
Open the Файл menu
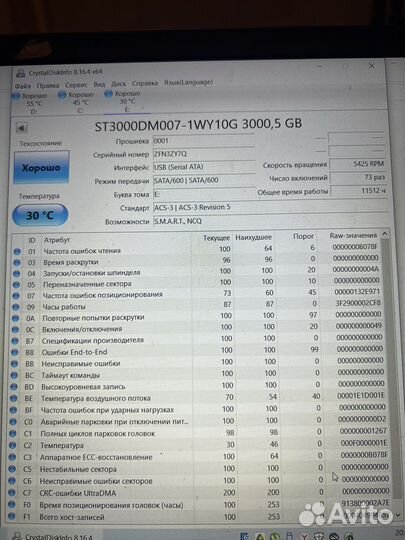(23, 85)
